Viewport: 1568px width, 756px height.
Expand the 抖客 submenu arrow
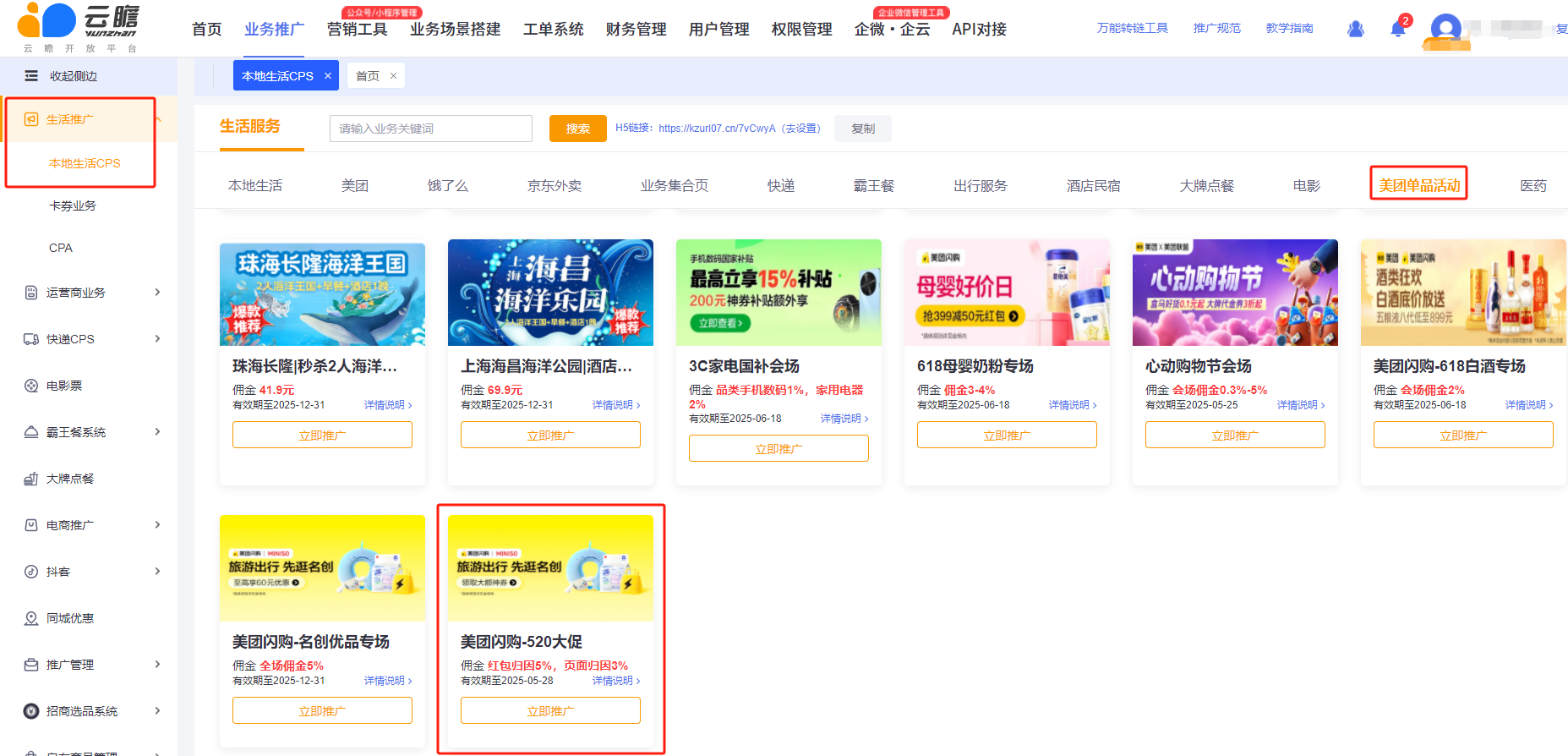coord(157,572)
